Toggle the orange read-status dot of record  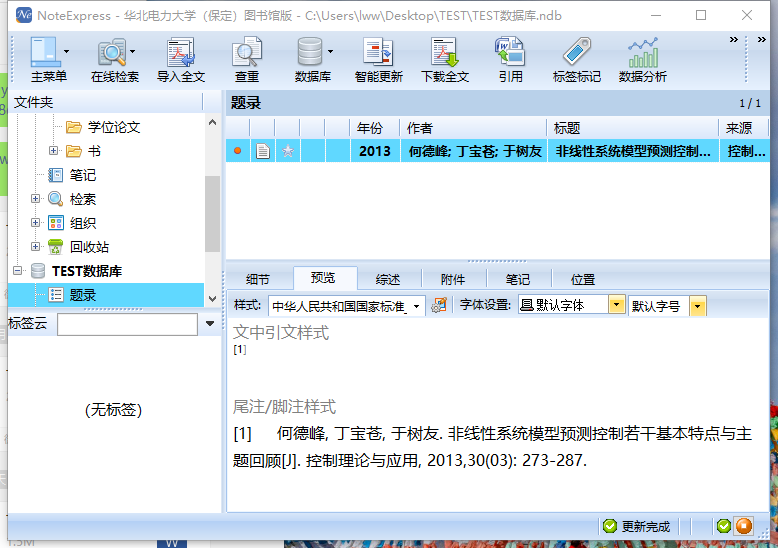[238, 150]
